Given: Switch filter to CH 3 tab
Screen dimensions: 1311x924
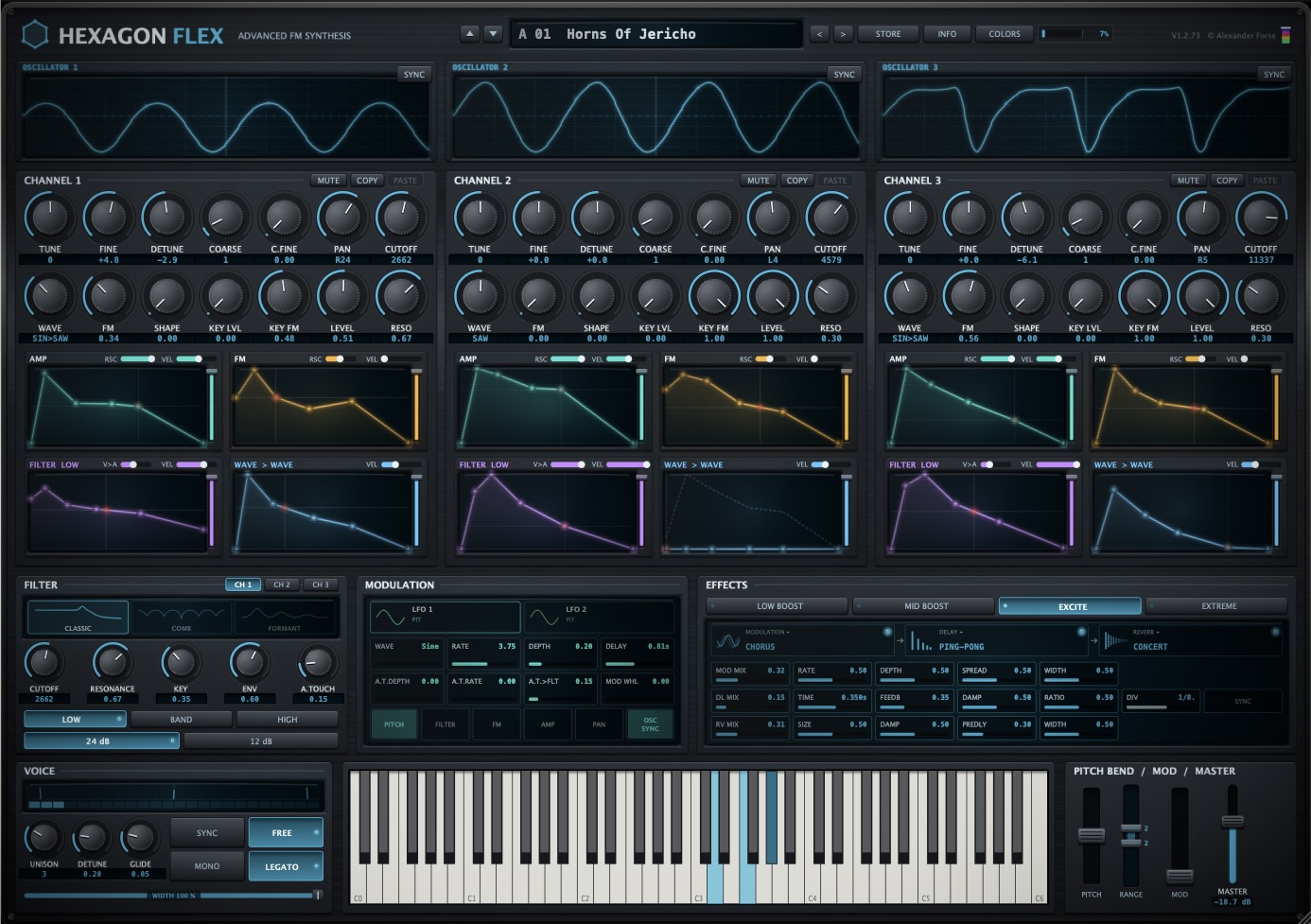Looking at the screenshot, I should [x=321, y=584].
